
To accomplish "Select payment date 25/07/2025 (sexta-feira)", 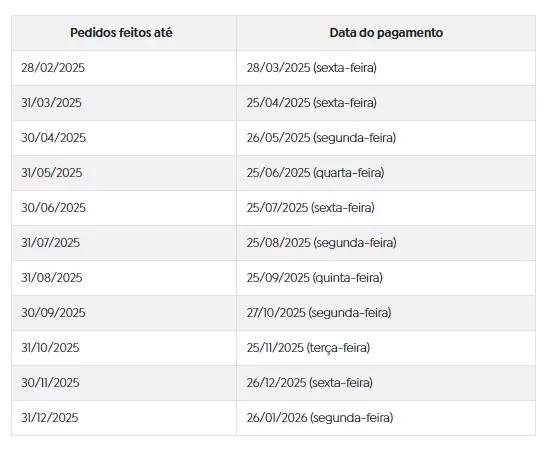I will (x=386, y=208).
